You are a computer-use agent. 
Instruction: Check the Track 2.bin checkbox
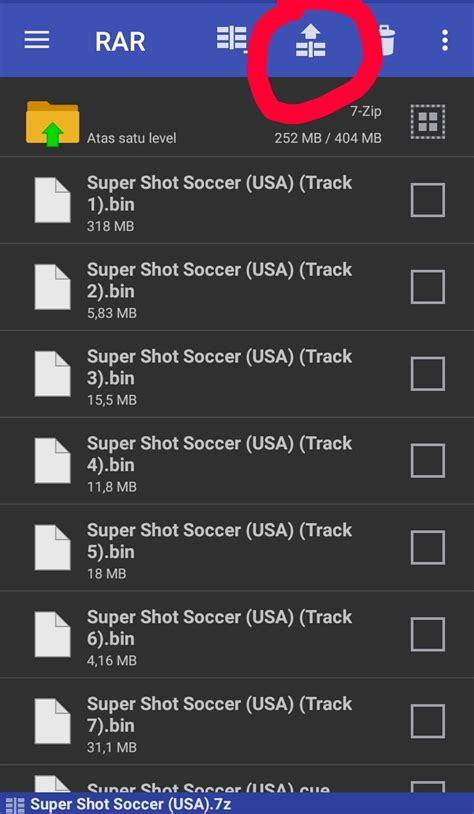point(428,287)
